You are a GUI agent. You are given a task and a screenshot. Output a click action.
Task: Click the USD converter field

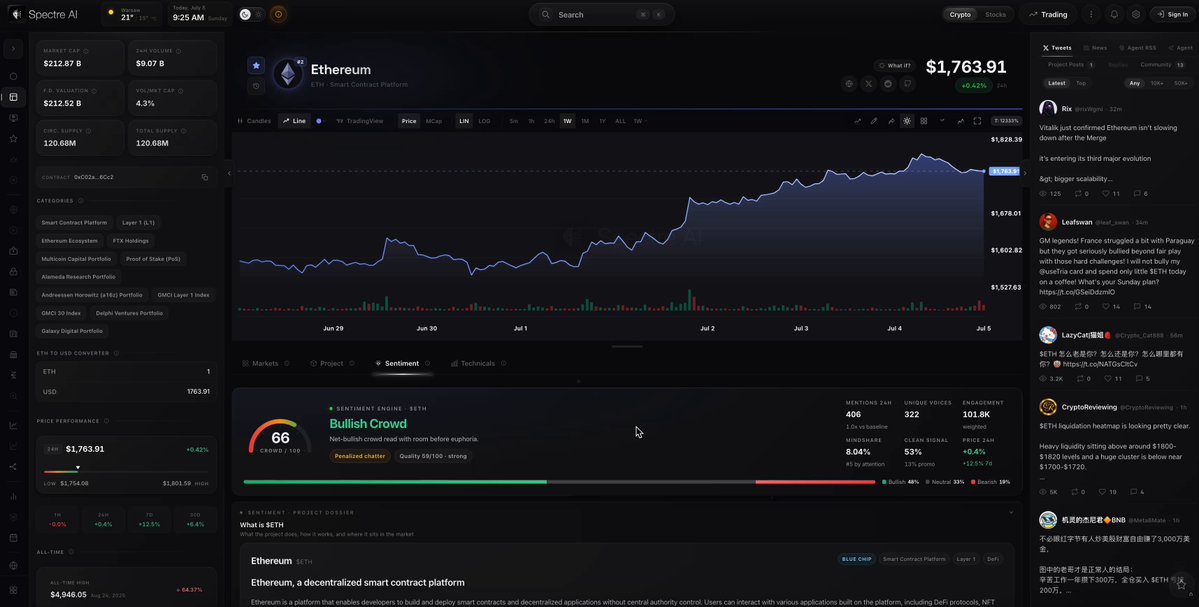126,391
